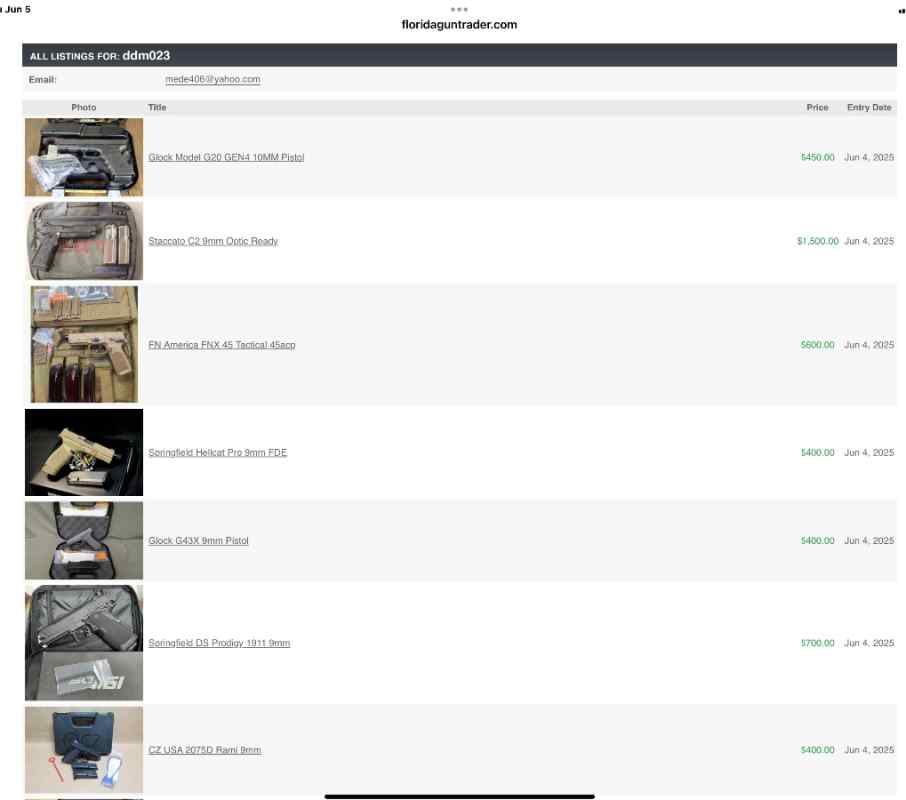Open the Springfield DS Prodigy 1911 9mm listing
The height and width of the screenshot is (800, 906).
[x=219, y=643]
